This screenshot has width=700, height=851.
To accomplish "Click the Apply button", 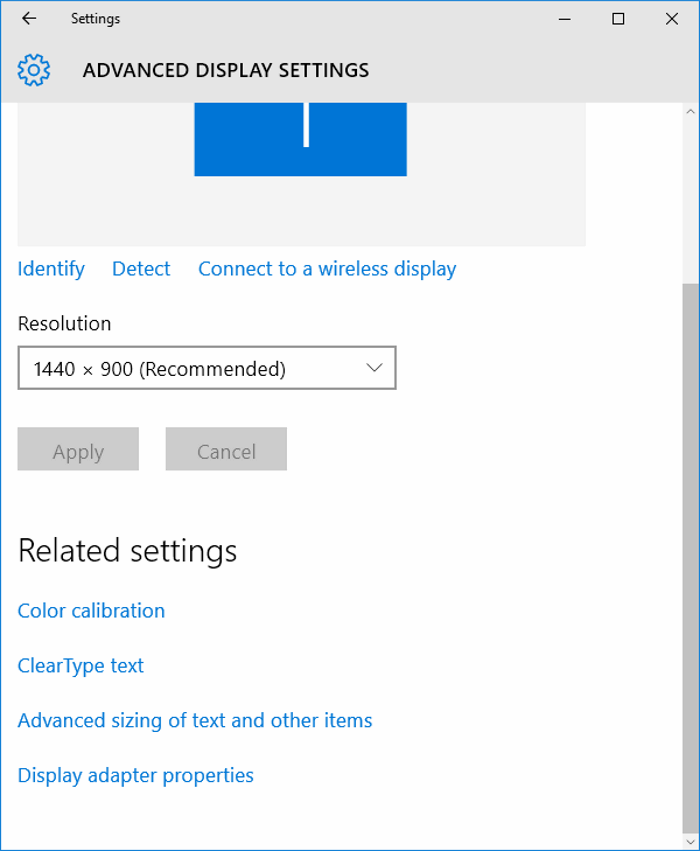I will coord(78,449).
